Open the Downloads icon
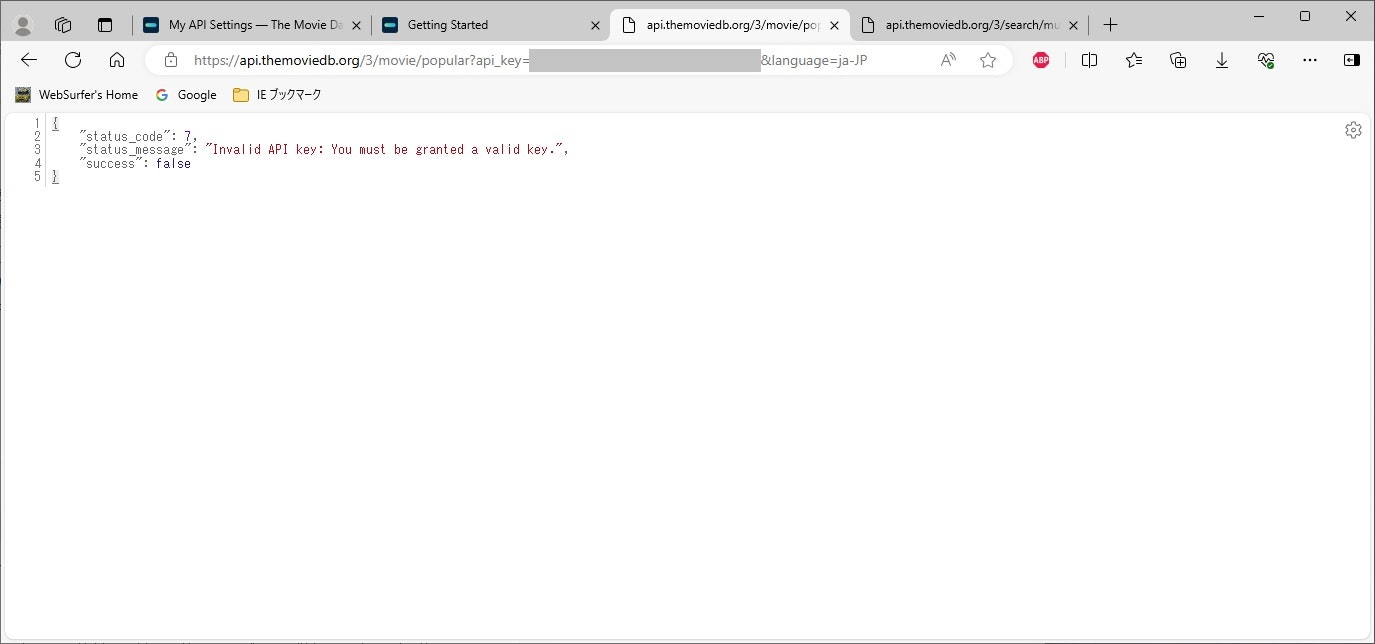This screenshot has height=644, width=1375. point(1222,60)
